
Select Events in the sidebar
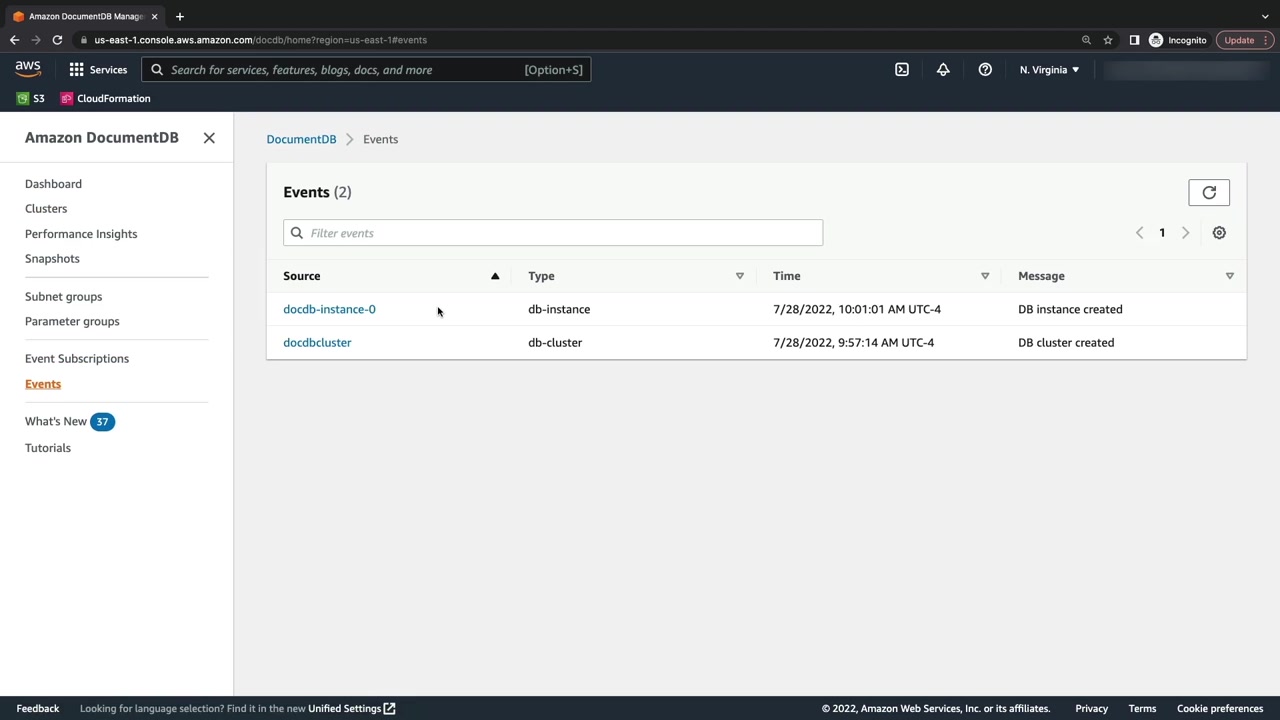[43, 384]
